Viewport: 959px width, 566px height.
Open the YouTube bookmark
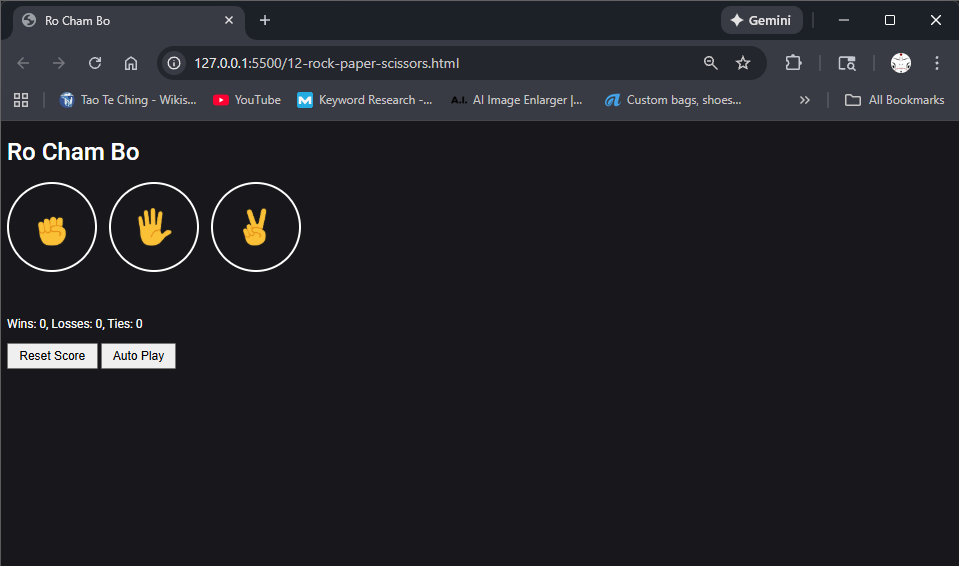[247, 100]
